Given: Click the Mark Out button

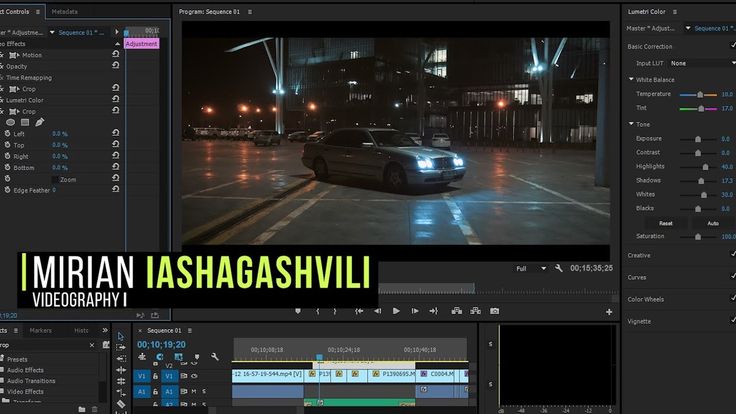Looking at the screenshot, I should coord(335,311).
